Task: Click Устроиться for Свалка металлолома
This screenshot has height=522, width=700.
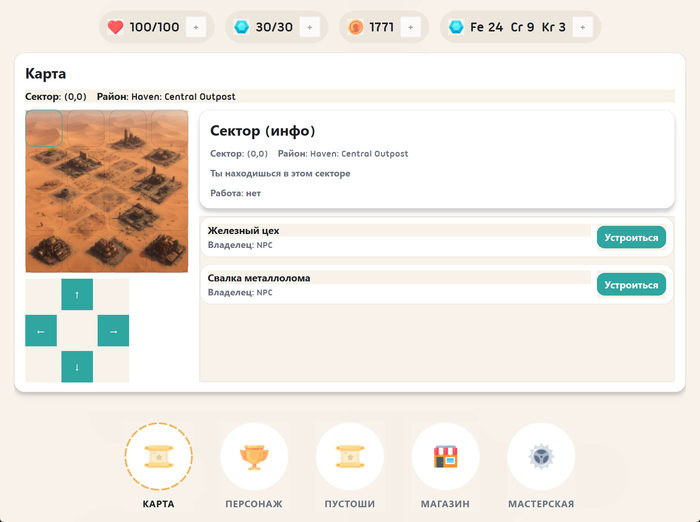Action: coord(631,284)
